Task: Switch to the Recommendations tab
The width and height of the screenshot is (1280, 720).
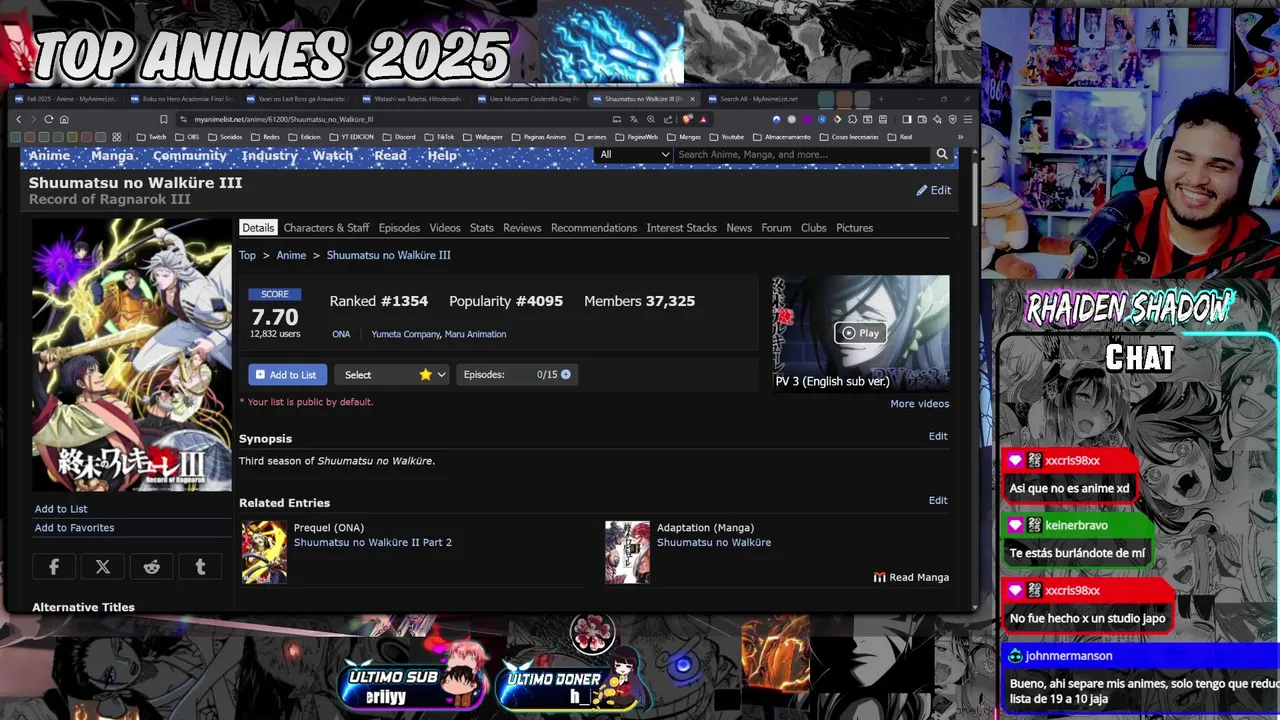Action: pyautogui.click(x=594, y=228)
